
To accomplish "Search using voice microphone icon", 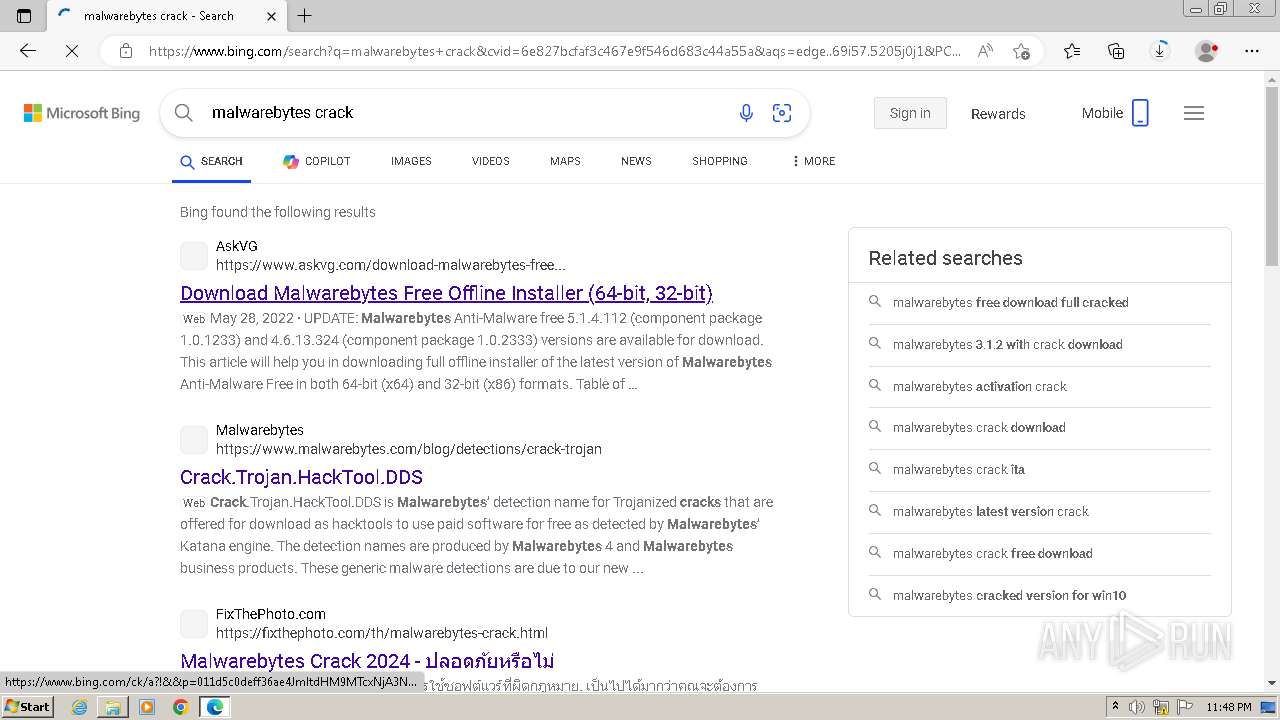I will (x=746, y=113).
